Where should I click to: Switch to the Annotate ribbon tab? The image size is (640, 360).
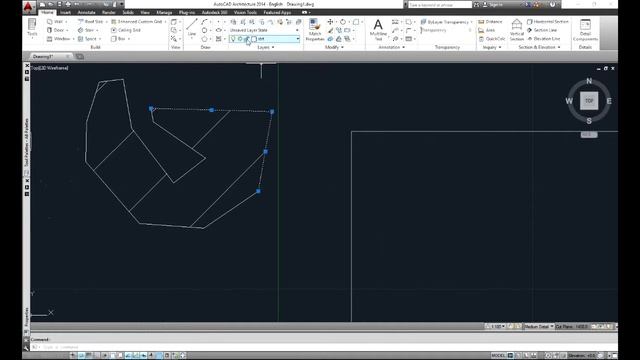[87, 13]
